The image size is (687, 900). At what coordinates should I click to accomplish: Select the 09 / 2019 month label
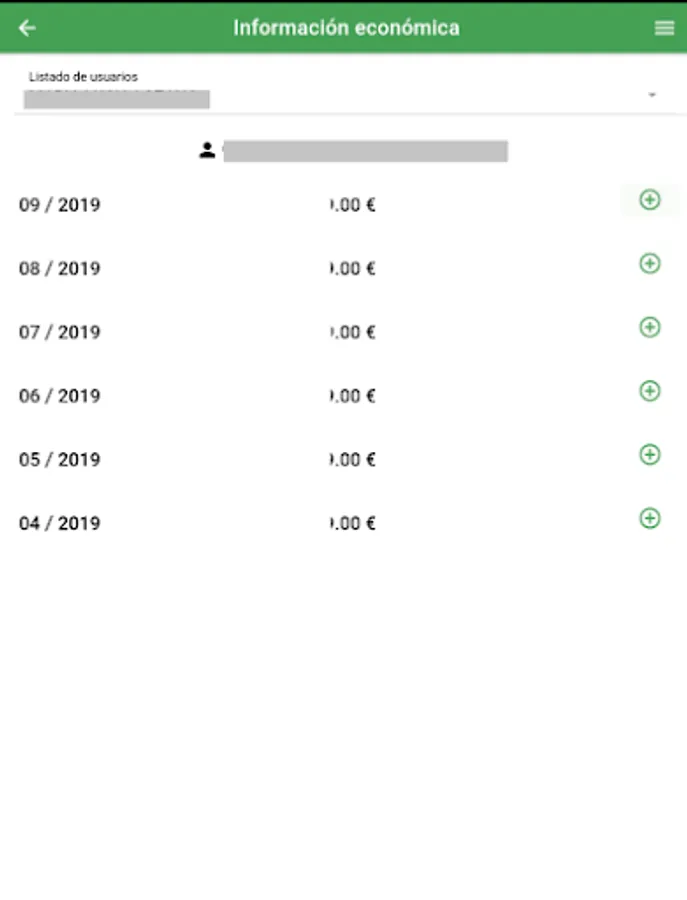(60, 205)
